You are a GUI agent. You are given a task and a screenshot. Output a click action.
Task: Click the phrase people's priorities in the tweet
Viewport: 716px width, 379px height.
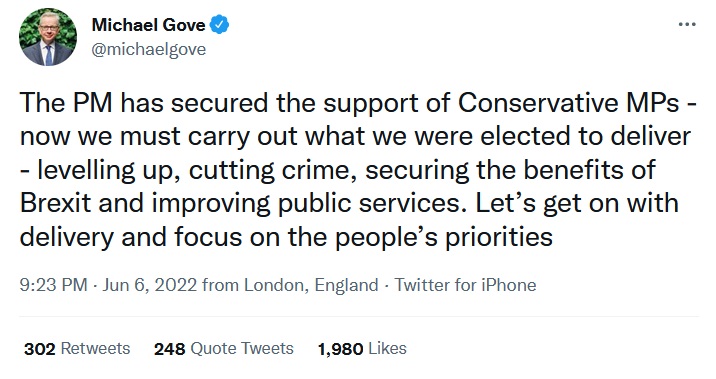pyautogui.click(x=444, y=237)
